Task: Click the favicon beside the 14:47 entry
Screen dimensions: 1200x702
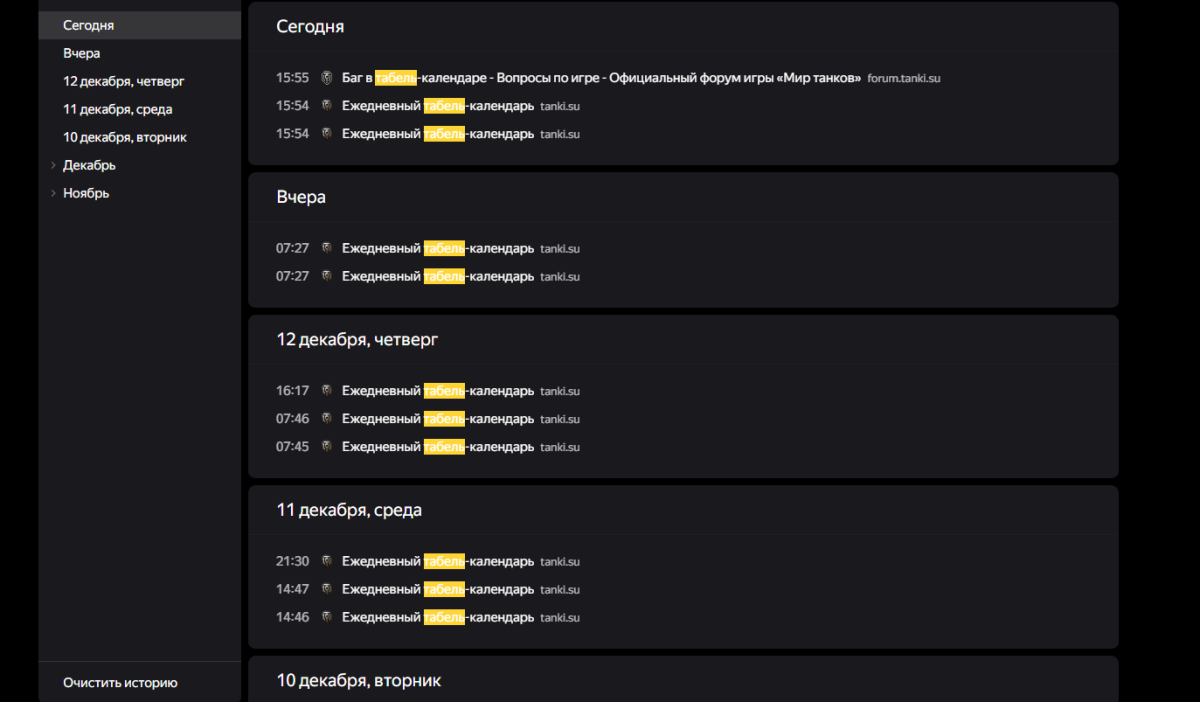Action: click(326, 590)
